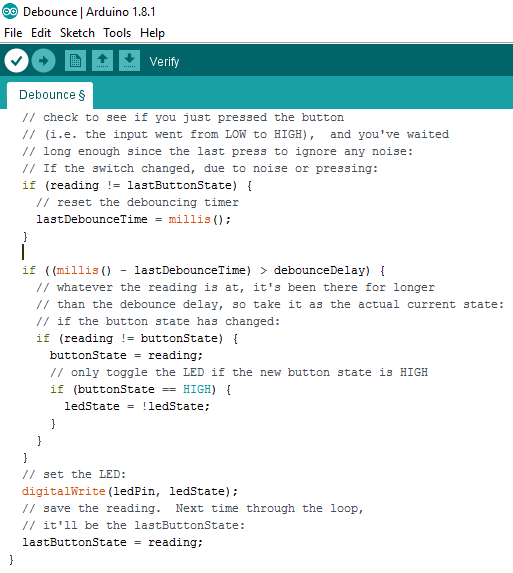Image resolution: width=513 pixels, height=573 pixels.
Task: Open the Help menu
Action: [152, 33]
